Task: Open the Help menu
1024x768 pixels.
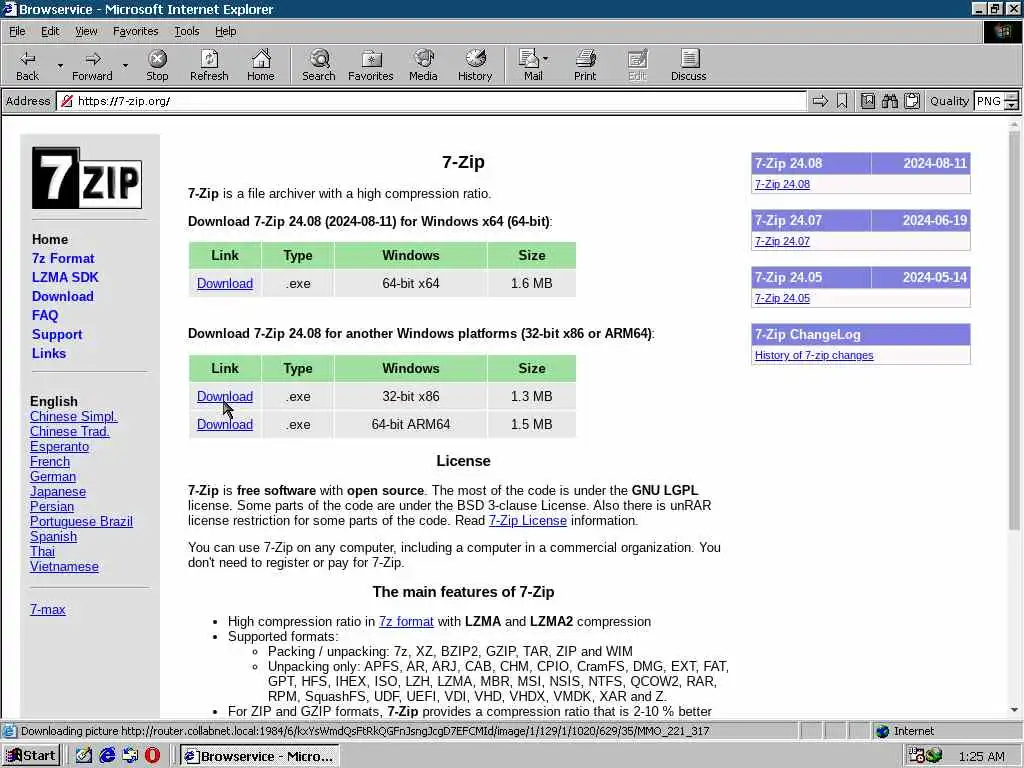Action: [x=225, y=31]
